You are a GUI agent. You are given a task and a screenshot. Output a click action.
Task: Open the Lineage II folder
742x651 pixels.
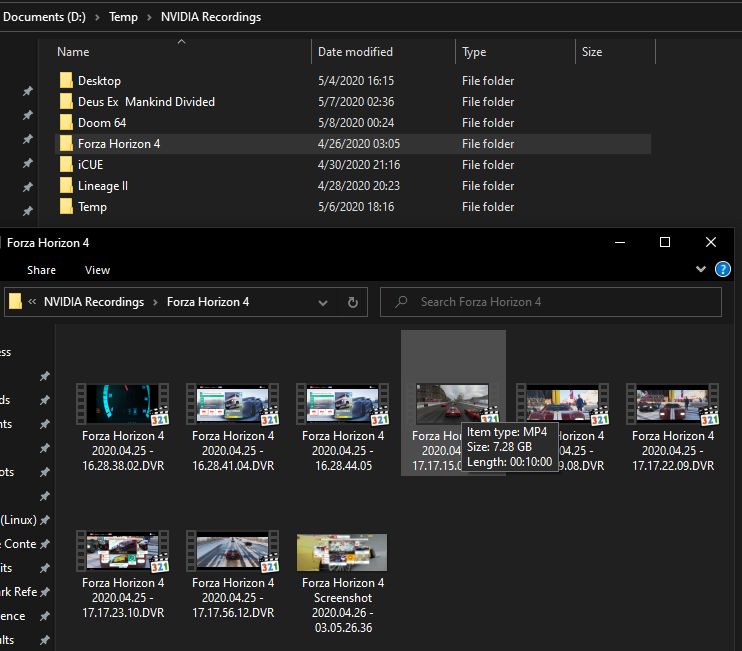[103, 185]
